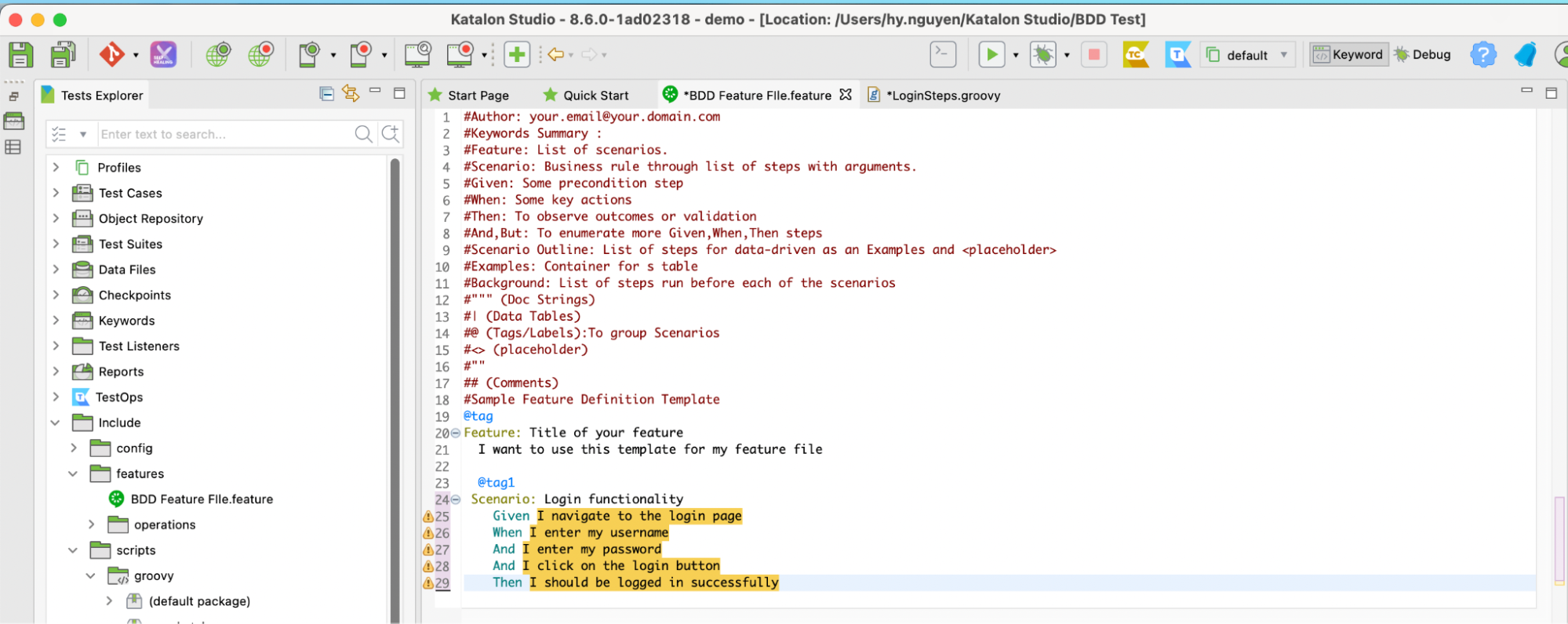Open search filter dropdown in Tests Explorer

tap(83, 135)
